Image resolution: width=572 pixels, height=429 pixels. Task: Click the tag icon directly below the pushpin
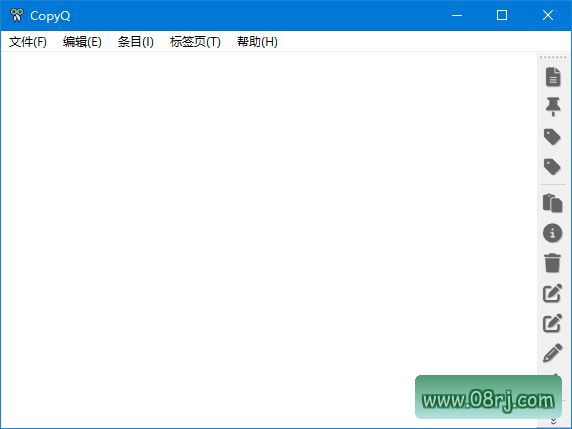(552, 137)
